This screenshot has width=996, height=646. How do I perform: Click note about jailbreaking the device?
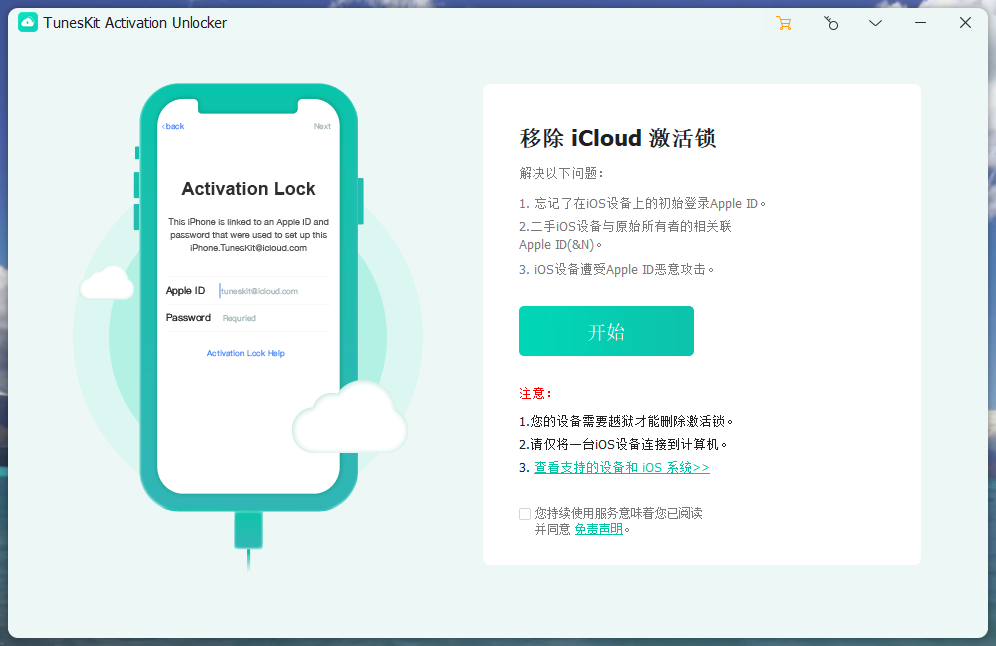pos(626,421)
